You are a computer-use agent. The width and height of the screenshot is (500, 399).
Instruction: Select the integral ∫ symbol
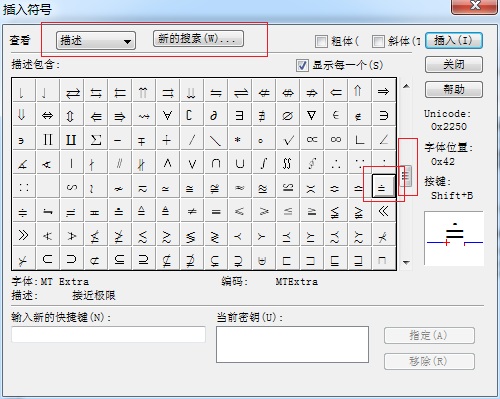pos(263,163)
